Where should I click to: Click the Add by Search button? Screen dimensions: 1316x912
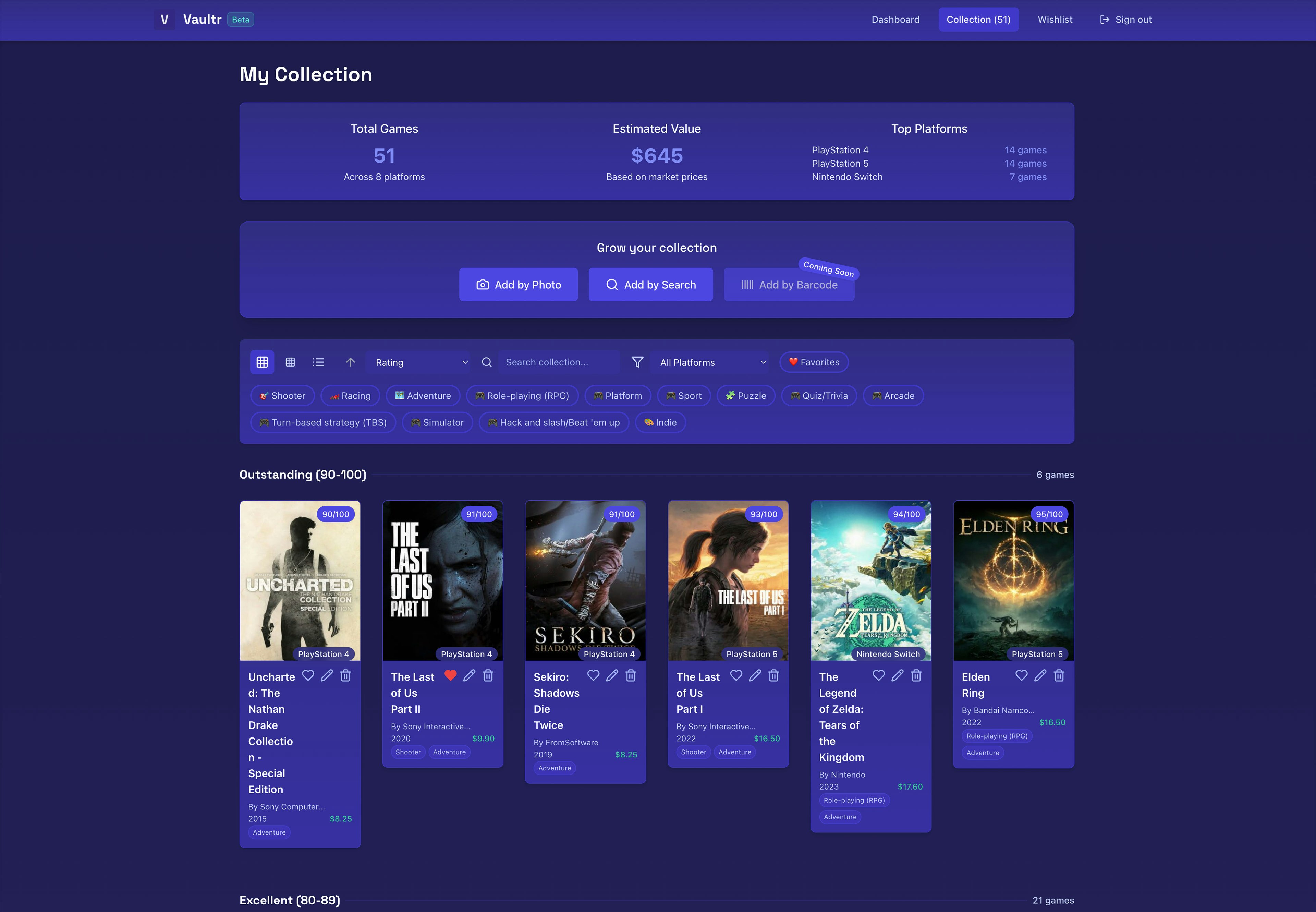(x=650, y=285)
